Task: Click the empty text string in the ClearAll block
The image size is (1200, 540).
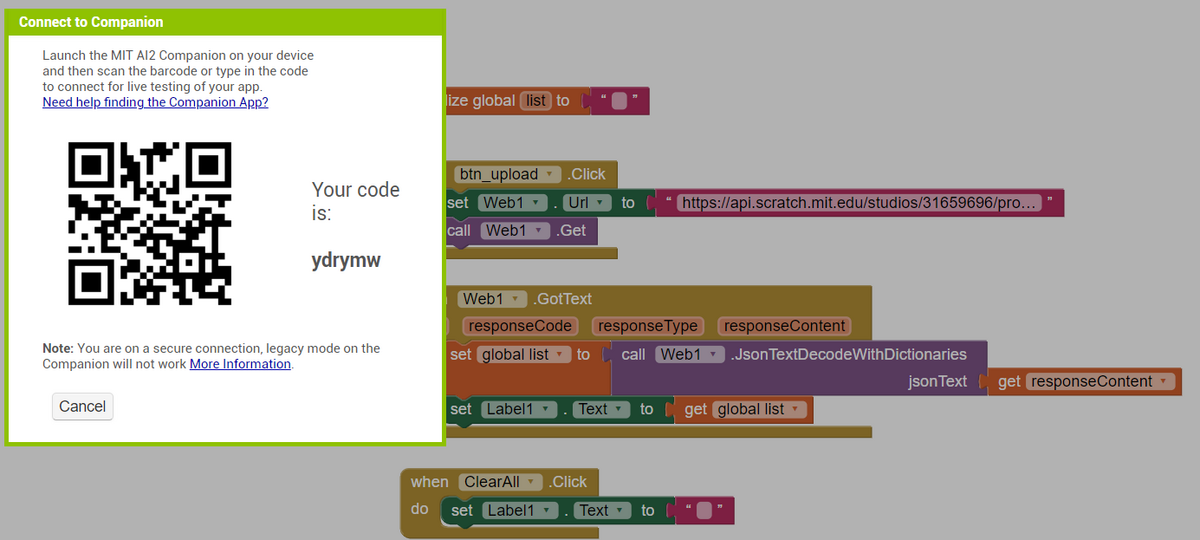Action: click(705, 510)
